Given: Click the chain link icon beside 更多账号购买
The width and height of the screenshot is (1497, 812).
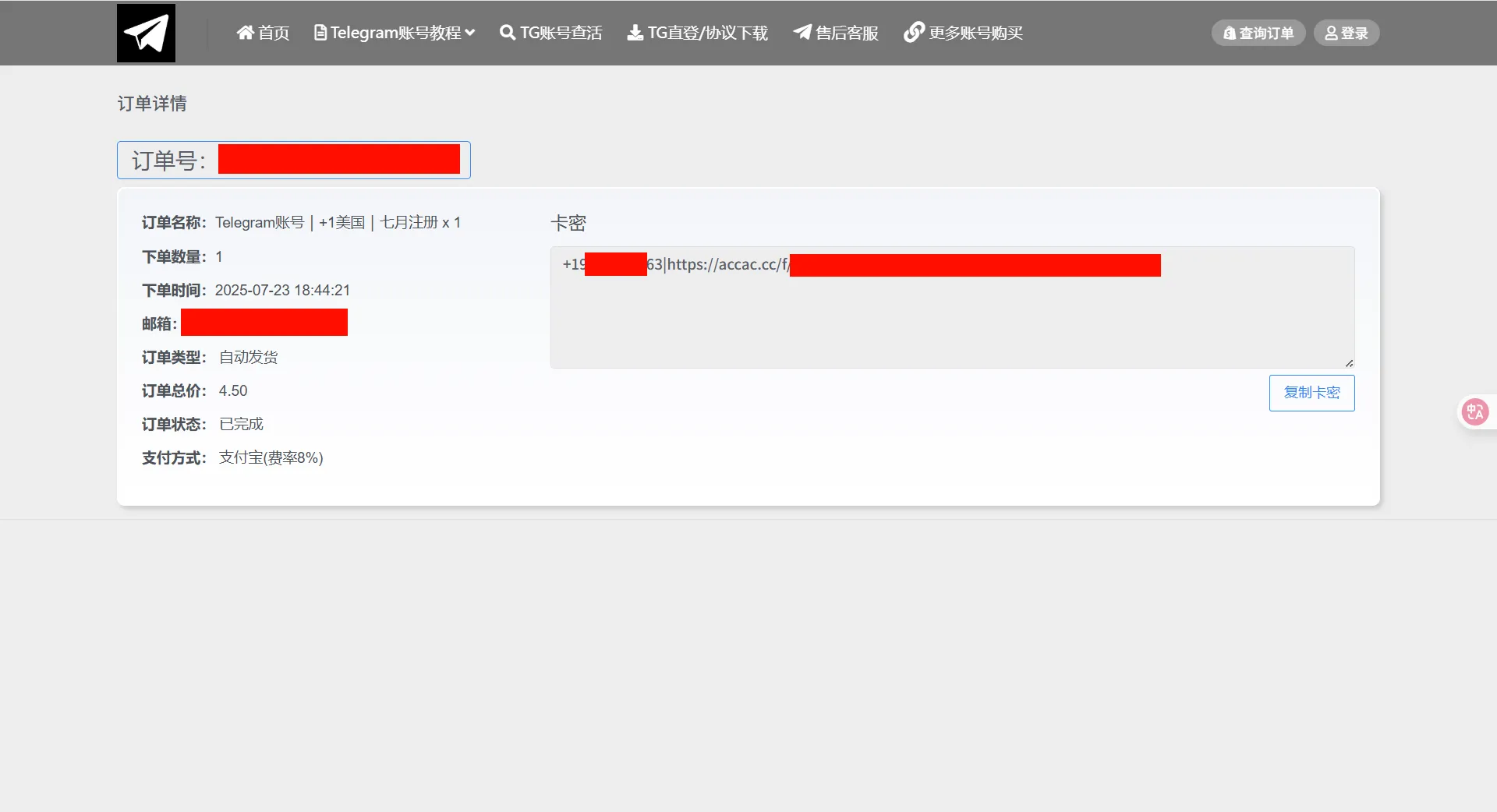Looking at the screenshot, I should pyautogui.click(x=914, y=33).
